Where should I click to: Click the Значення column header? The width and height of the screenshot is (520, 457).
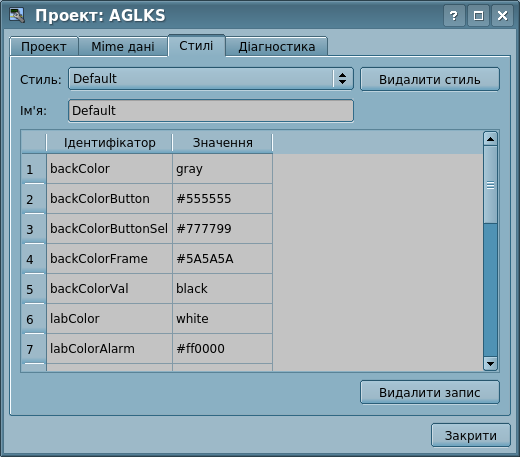[x=222, y=143]
